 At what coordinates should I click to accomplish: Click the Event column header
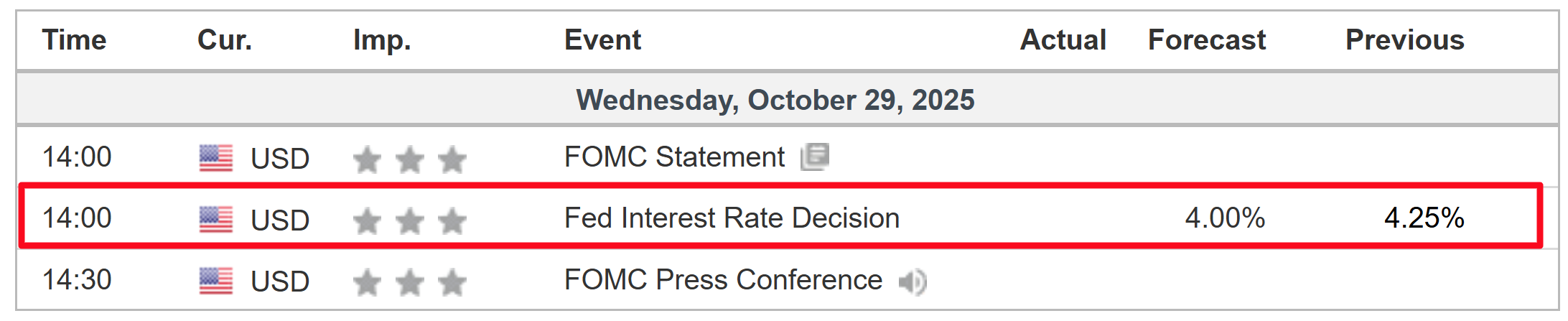pyautogui.click(x=602, y=40)
